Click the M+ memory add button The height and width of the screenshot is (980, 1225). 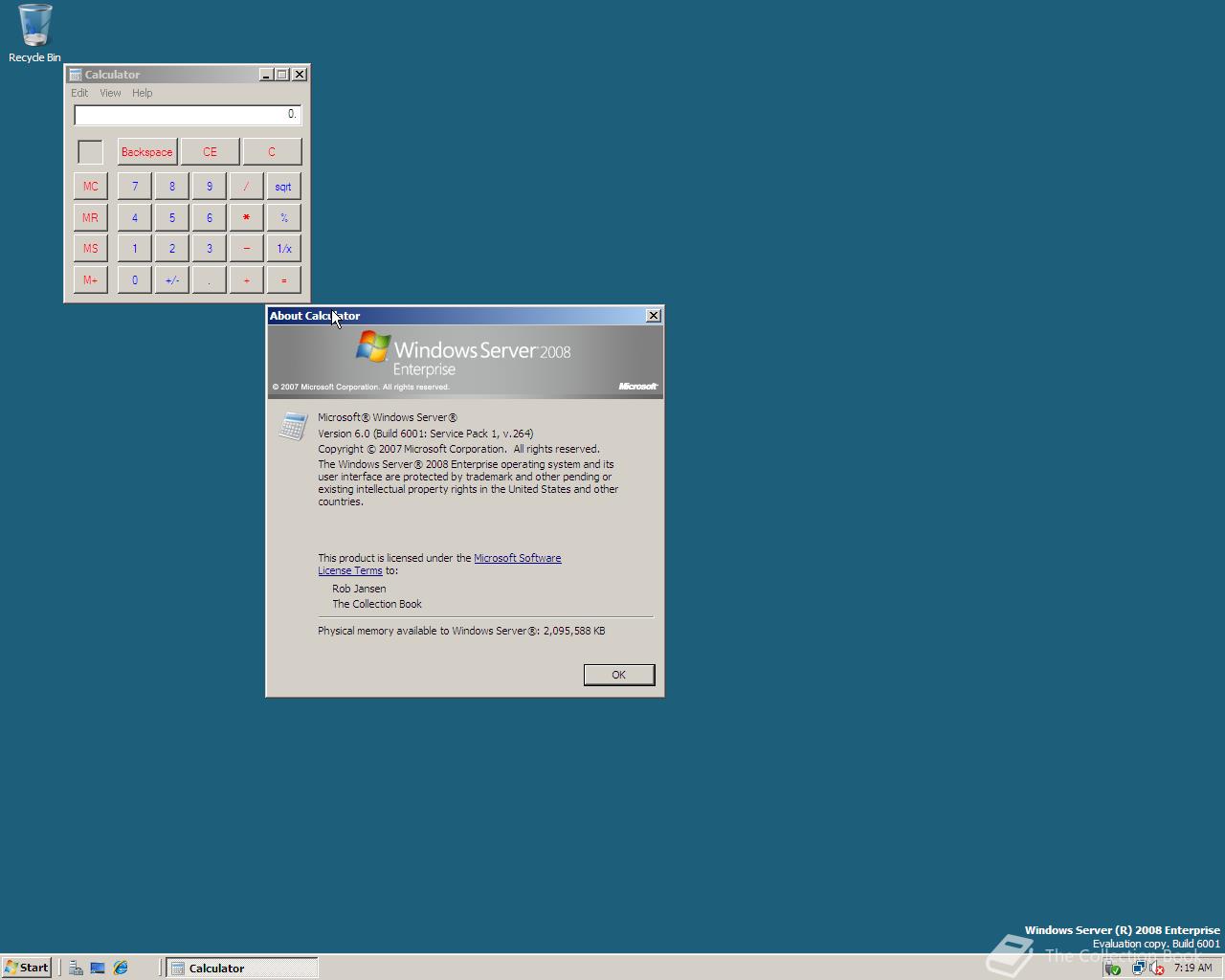point(91,280)
